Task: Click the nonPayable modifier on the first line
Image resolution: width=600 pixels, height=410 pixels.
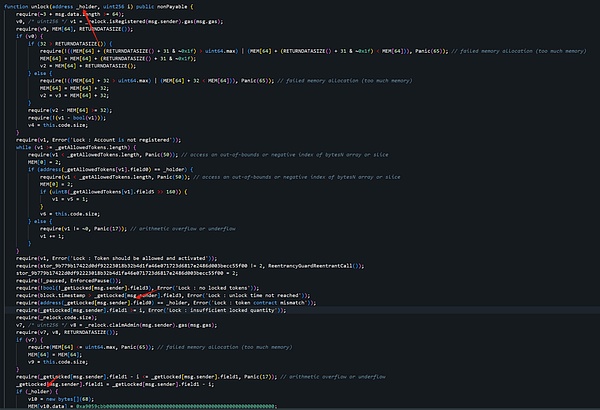Action: pyautogui.click(x=172, y=7)
